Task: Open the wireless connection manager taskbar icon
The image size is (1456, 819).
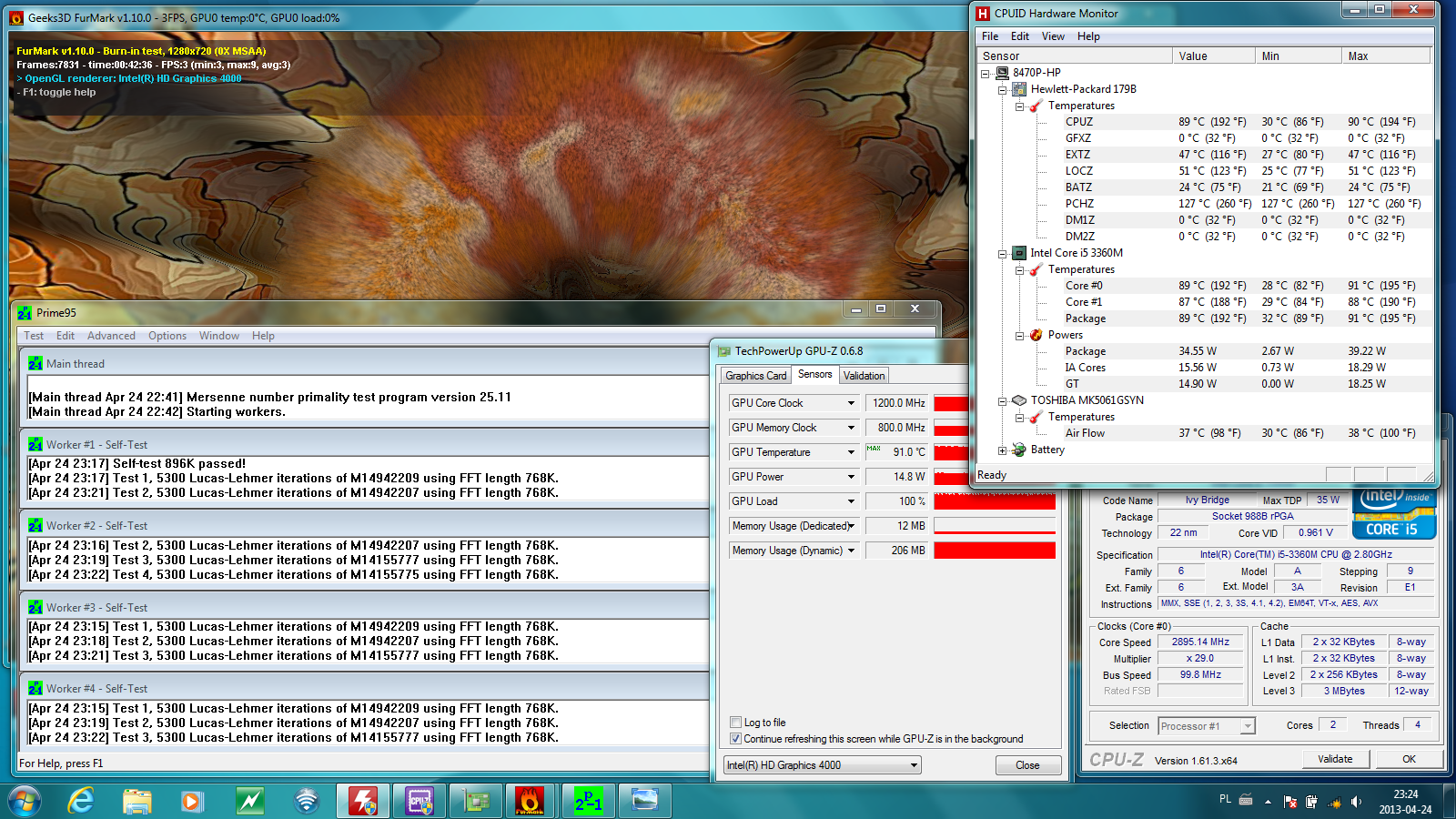Action: (x=307, y=801)
